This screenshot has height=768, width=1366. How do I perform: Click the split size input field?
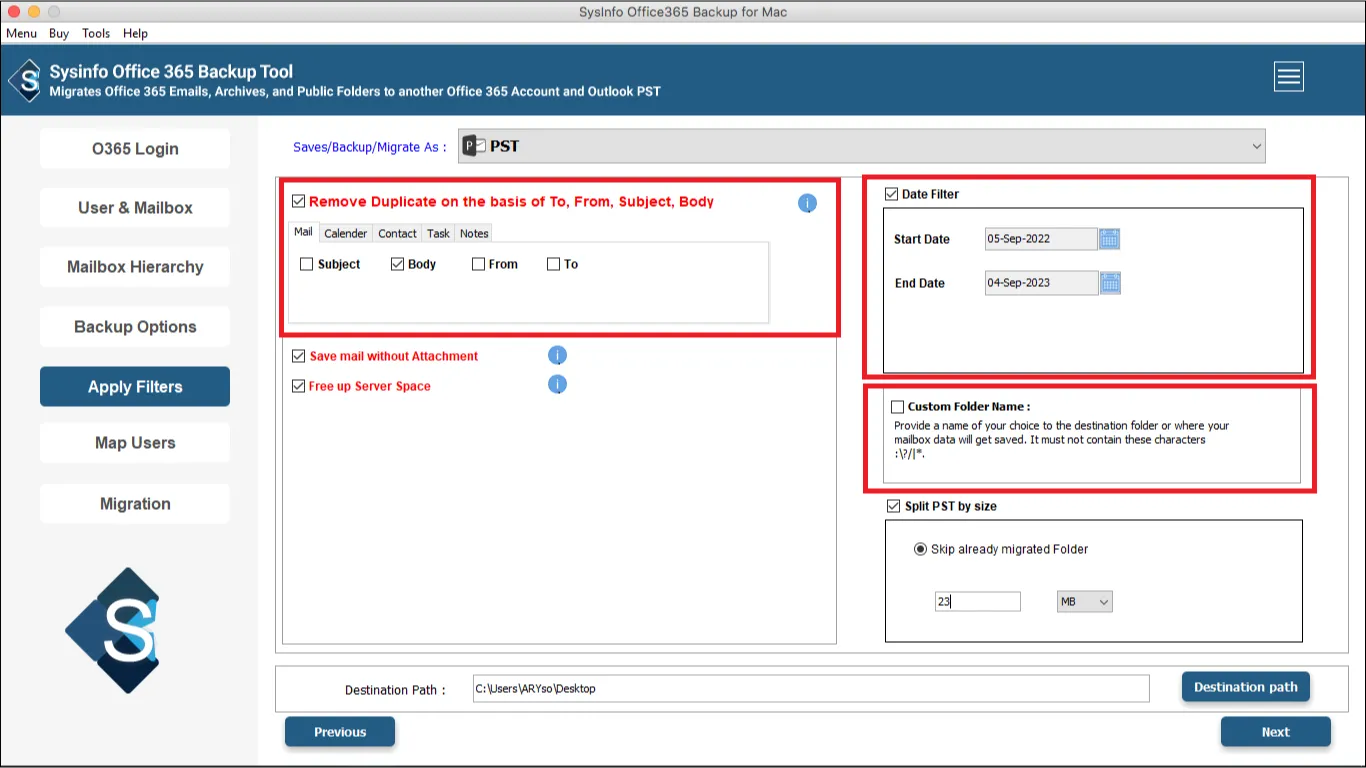click(x=977, y=602)
